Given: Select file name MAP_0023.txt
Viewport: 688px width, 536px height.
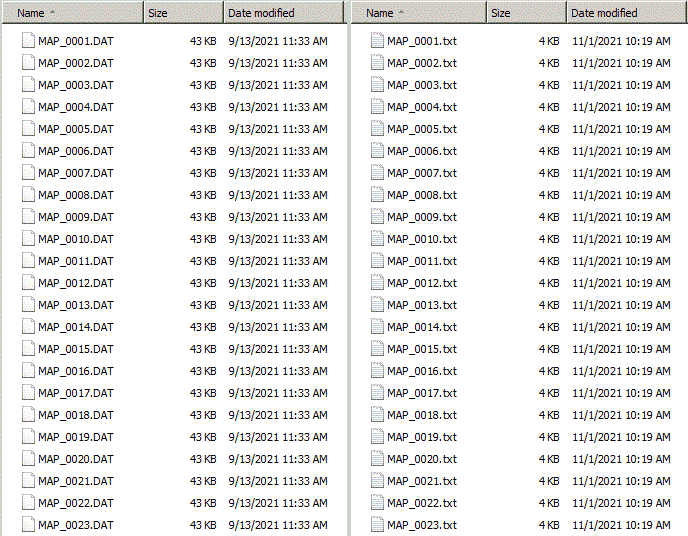Looking at the screenshot, I should point(422,525).
